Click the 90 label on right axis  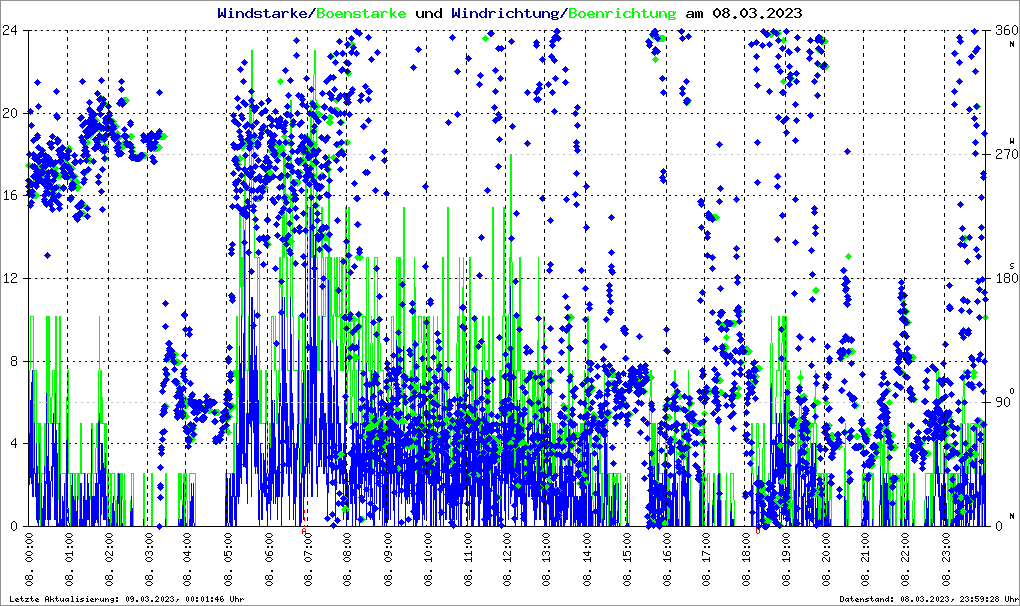click(1005, 402)
